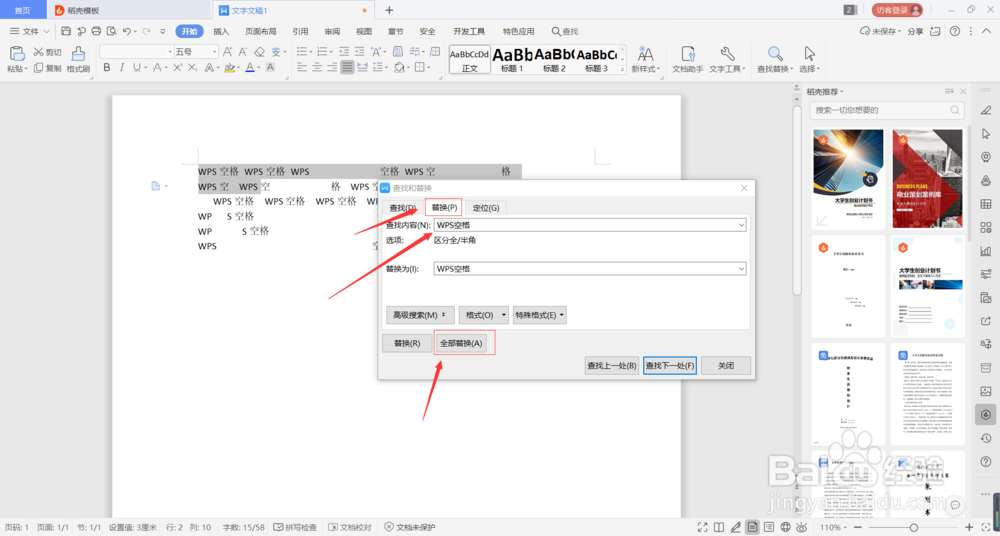Click the history clock icon in right sidebar
Screen dimensions: 1000x536
(x=985, y=438)
